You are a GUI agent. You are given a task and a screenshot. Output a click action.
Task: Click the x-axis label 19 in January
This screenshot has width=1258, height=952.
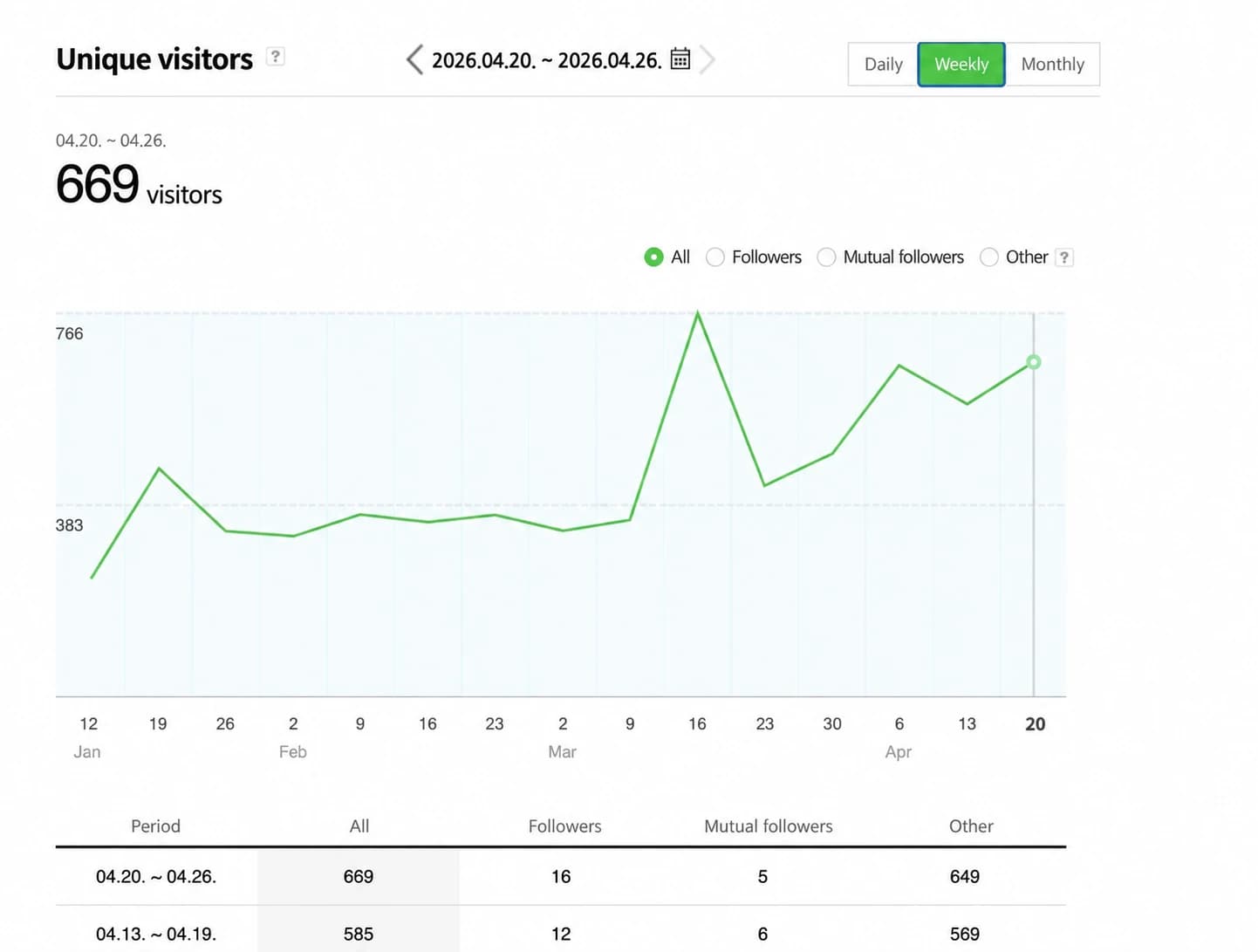tap(158, 724)
